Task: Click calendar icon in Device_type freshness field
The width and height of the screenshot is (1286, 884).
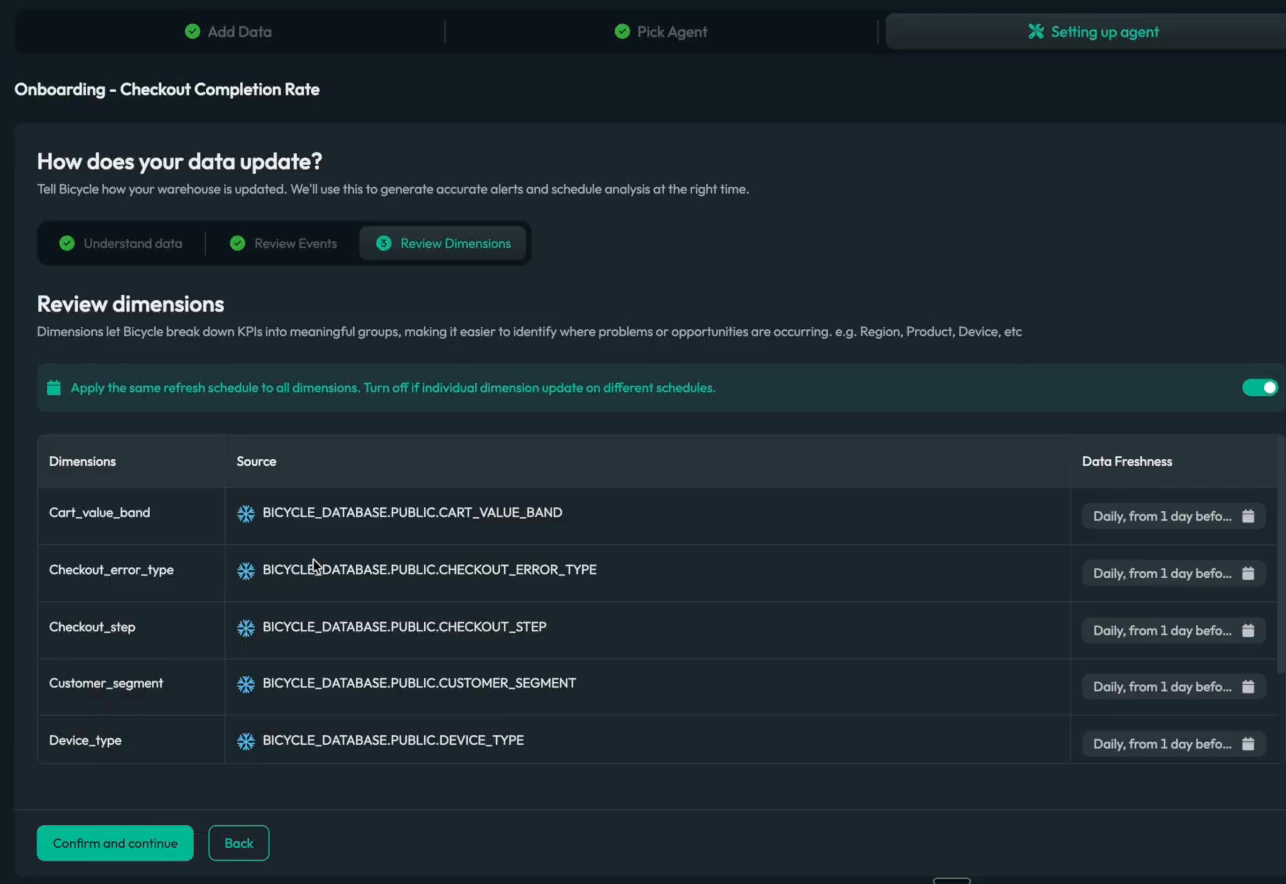Action: tap(1248, 744)
